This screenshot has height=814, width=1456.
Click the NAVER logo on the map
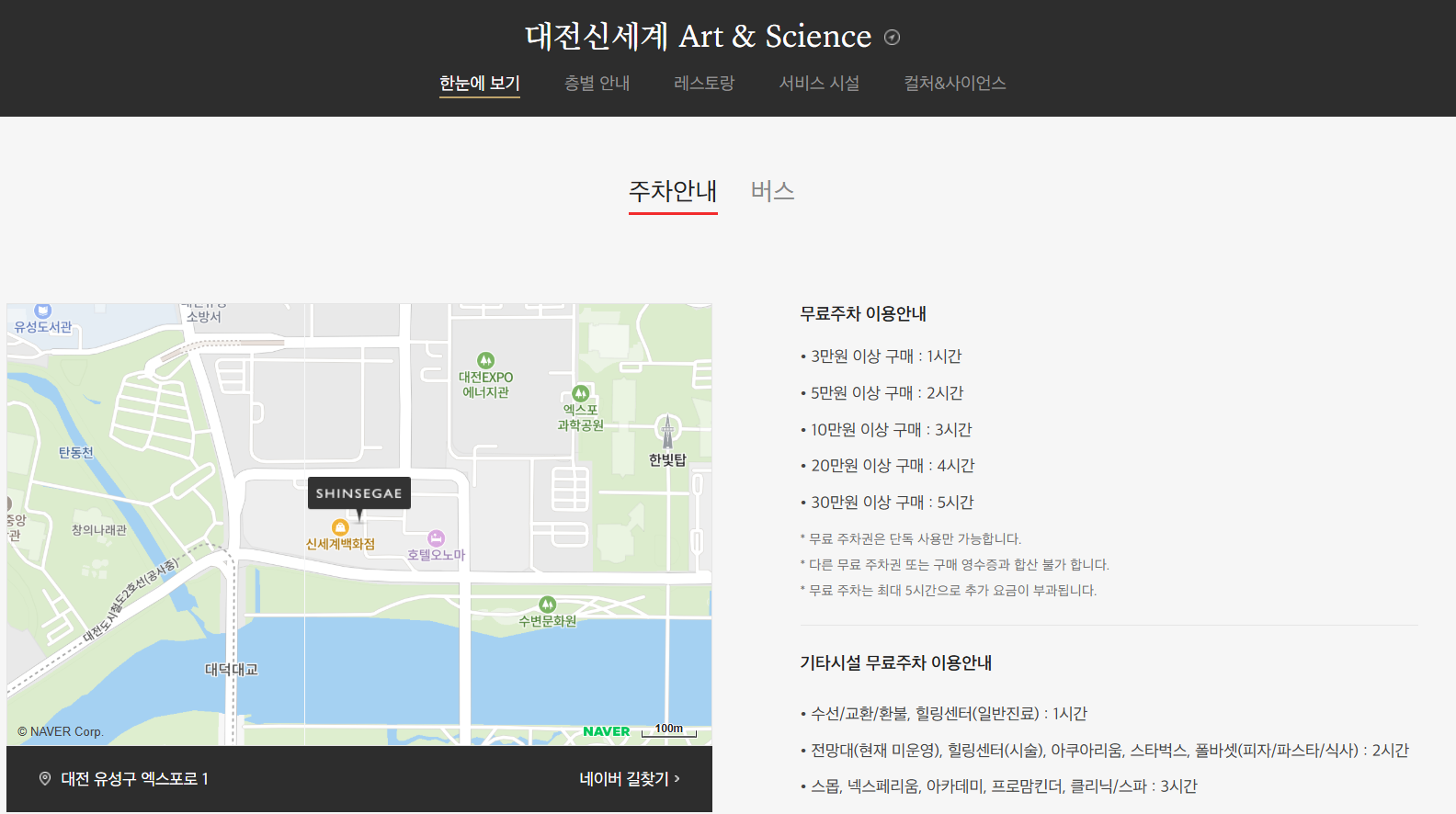click(607, 731)
